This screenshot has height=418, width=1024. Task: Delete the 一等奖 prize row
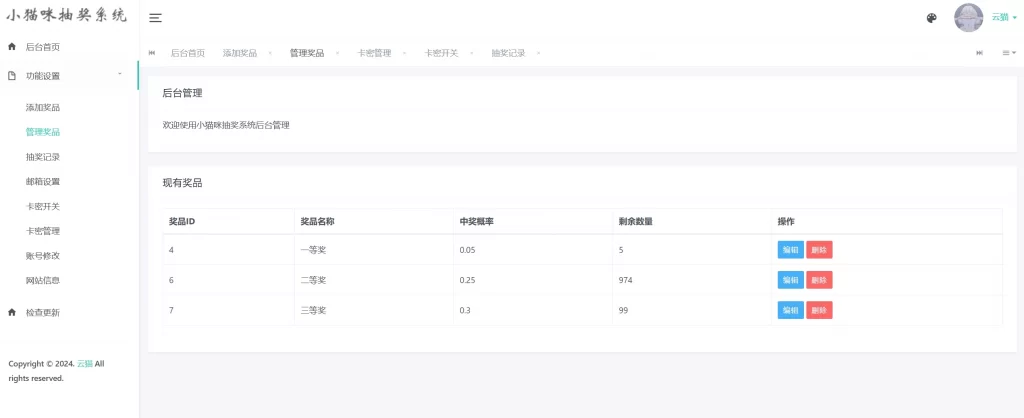(819, 249)
